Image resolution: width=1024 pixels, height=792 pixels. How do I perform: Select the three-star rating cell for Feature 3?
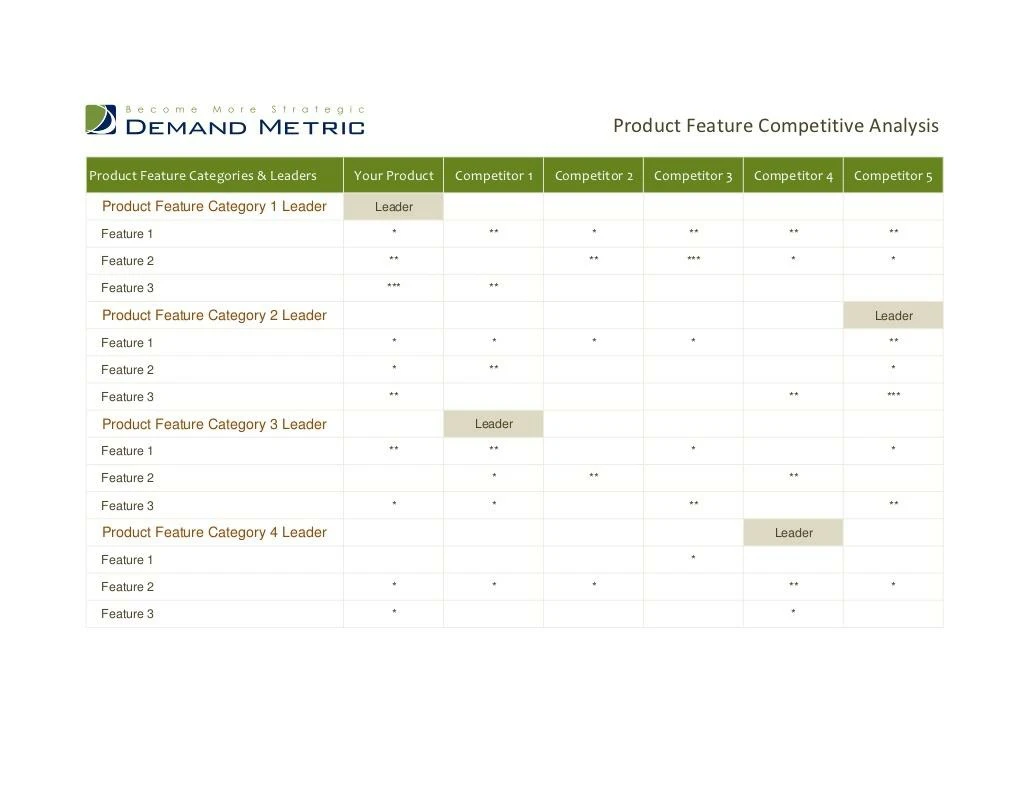[393, 287]
